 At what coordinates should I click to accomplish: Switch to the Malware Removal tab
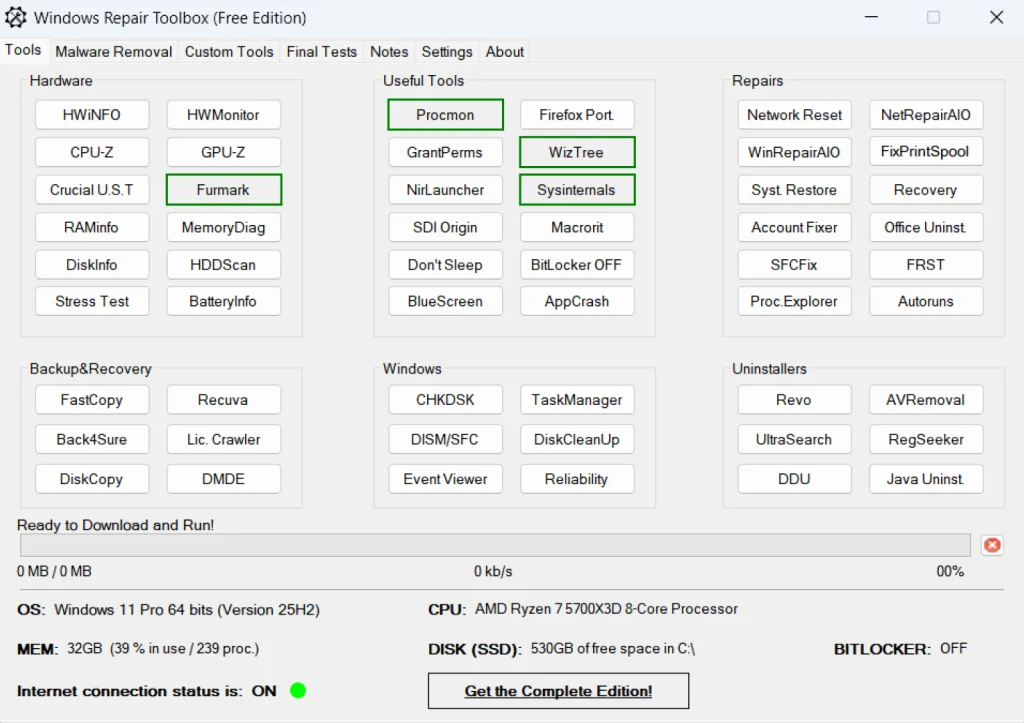pyautogui.click(x=113, y=51)
